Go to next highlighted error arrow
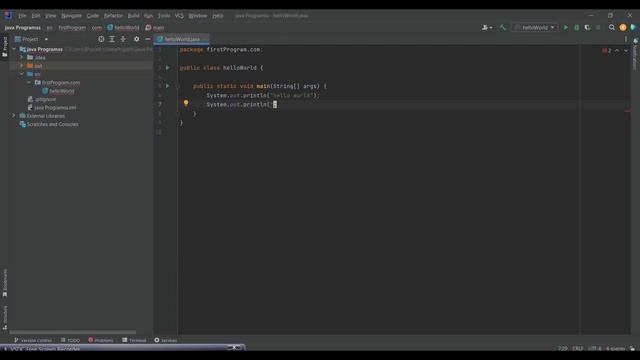This screenshot has width=640, height=360. [x=626, y=51]
